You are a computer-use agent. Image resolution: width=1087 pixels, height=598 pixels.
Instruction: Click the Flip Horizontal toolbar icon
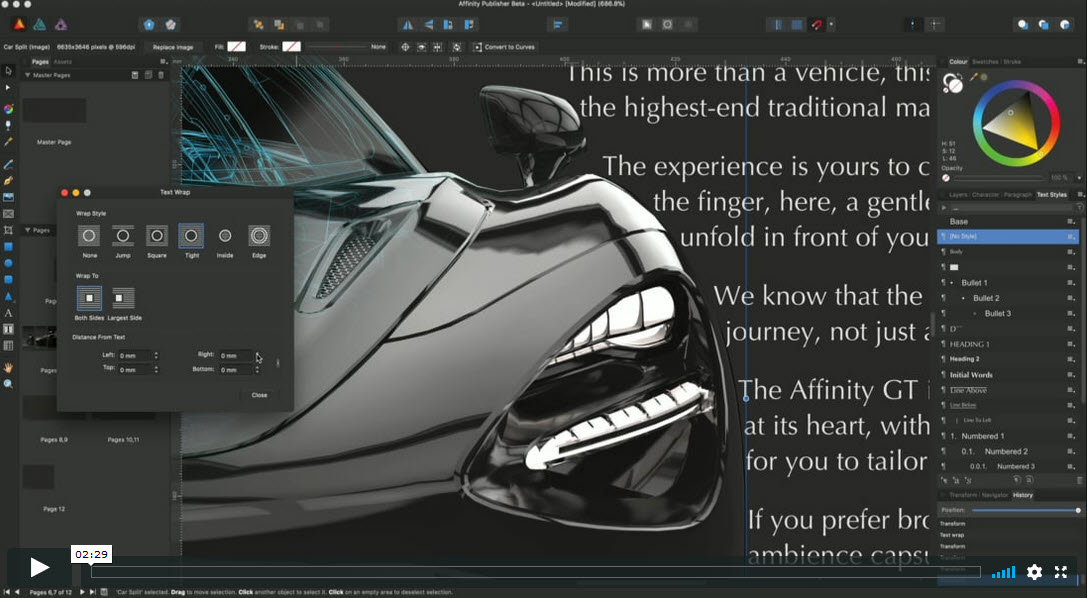tap(408, 25)
